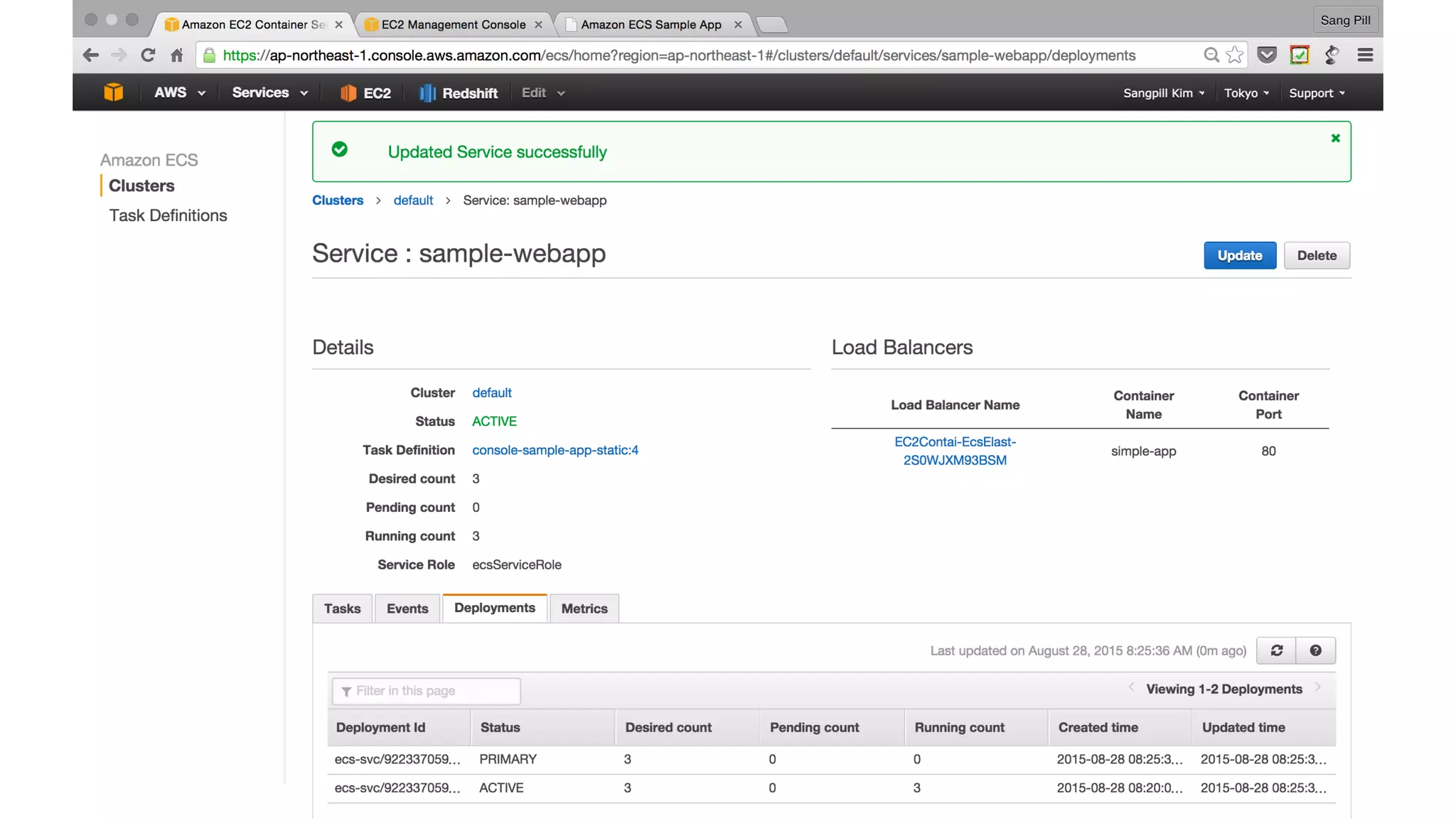Switch to the Events tab
Image resolution: width=1456 pixels, height=819 pixels.
pos(407,609)
